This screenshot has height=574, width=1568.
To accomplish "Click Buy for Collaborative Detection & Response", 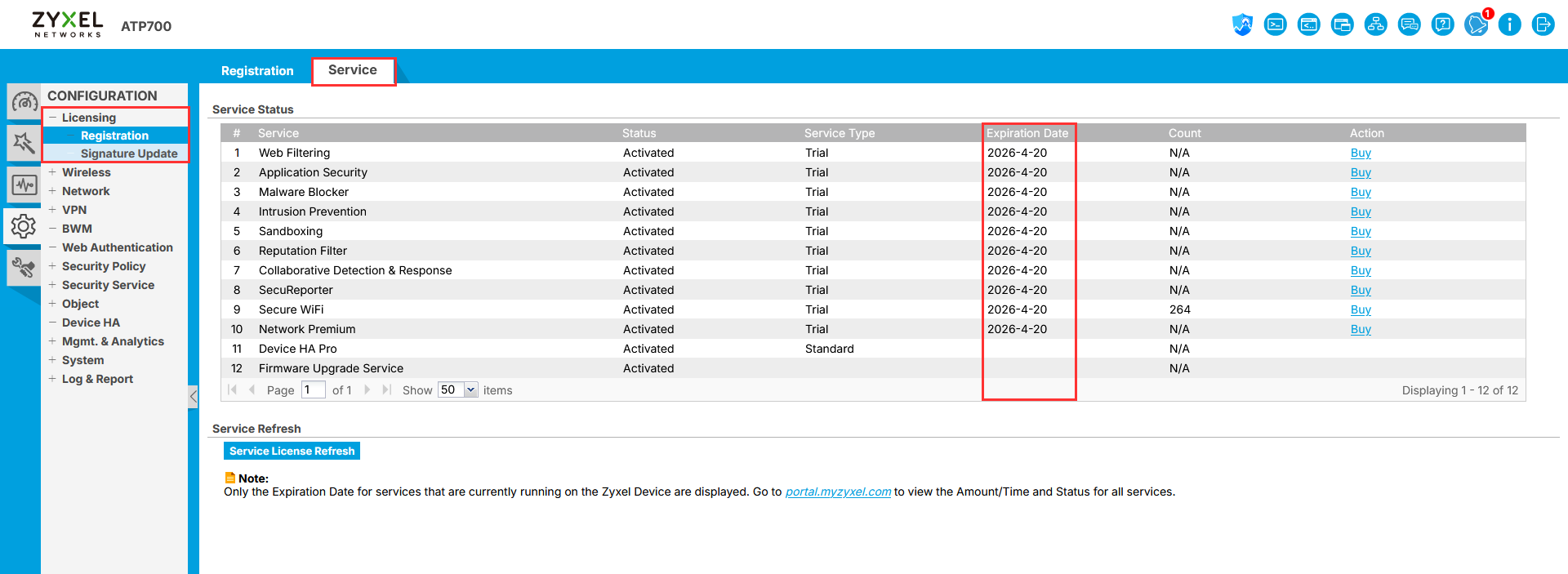I will point(1361,270).
